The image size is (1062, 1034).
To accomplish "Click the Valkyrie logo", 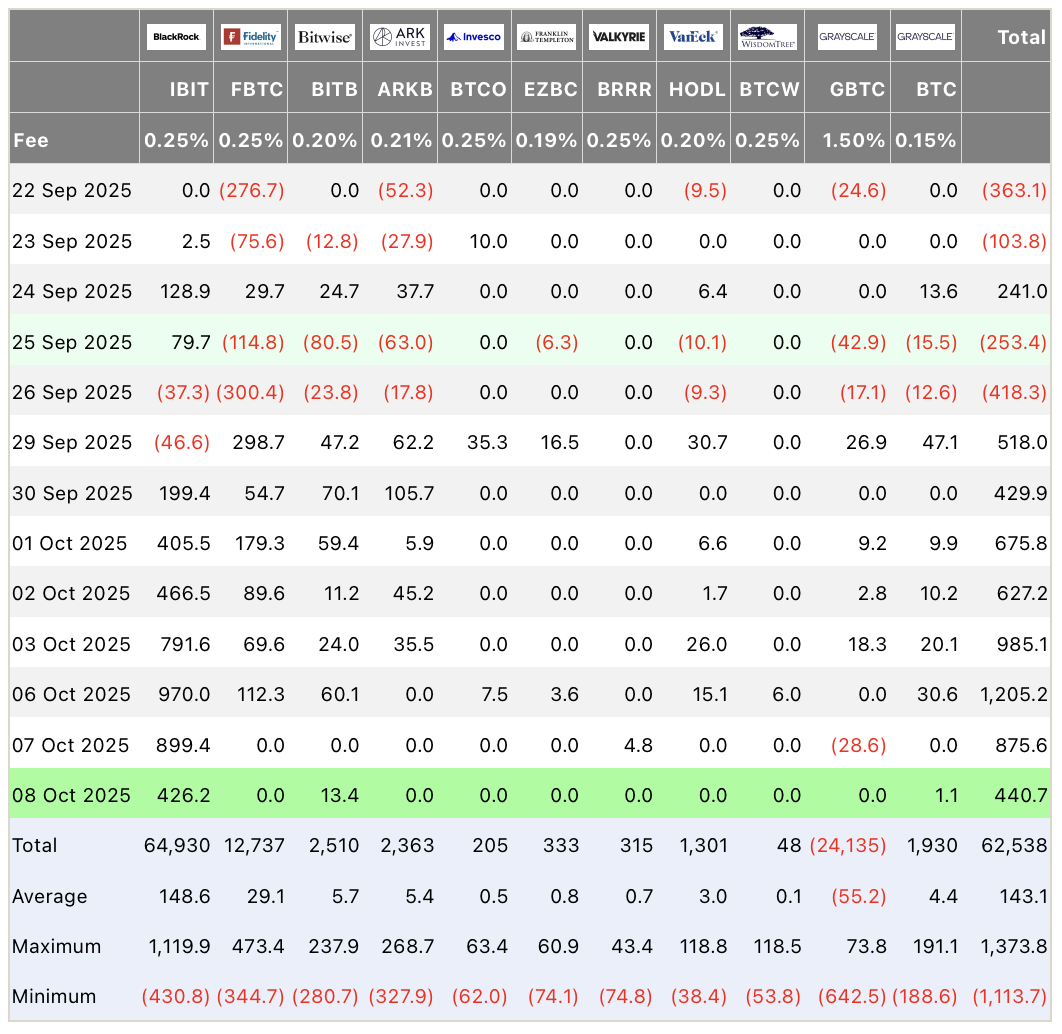I will [x=619, y=37].
